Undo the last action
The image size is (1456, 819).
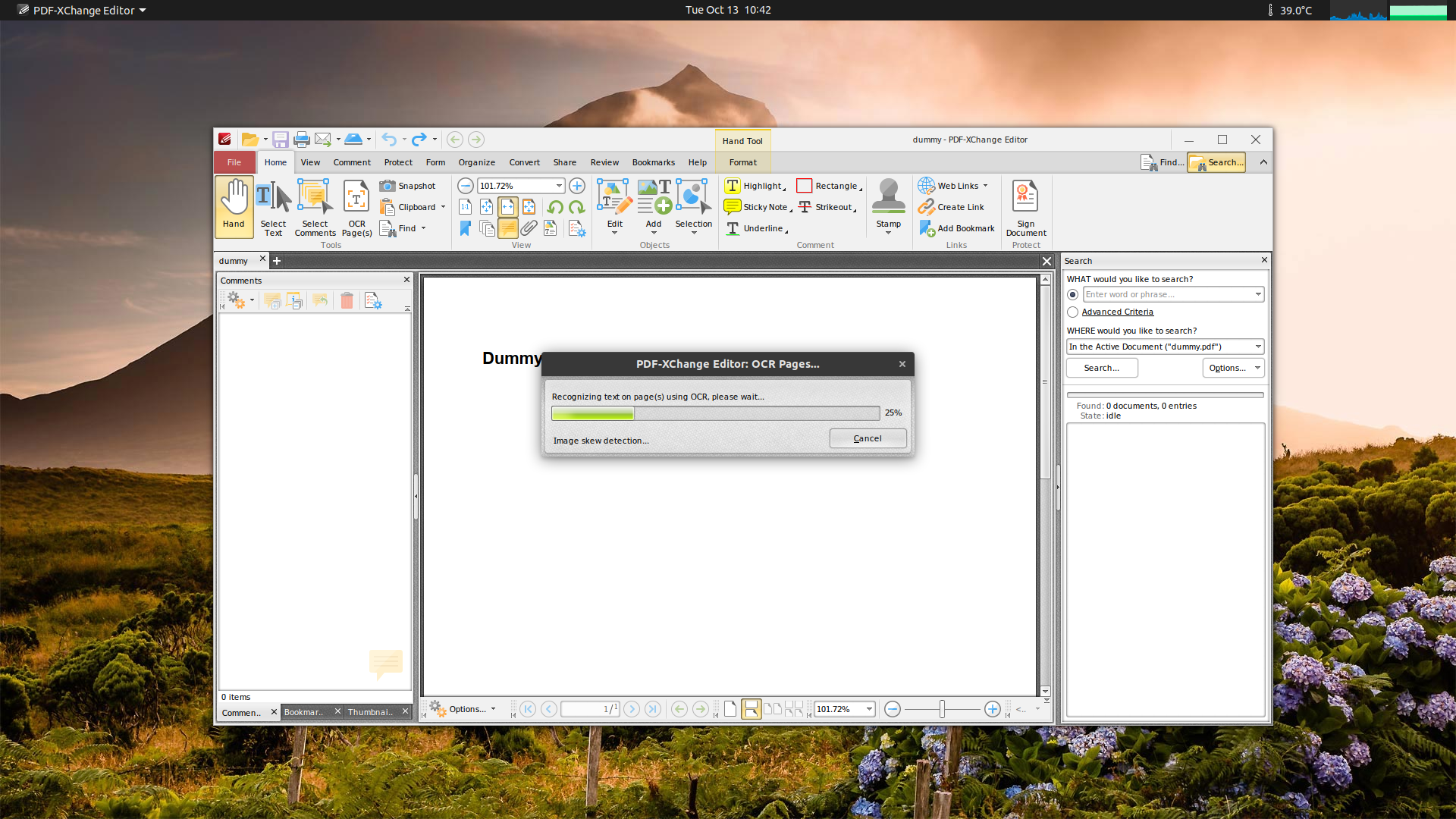[389, 140]
